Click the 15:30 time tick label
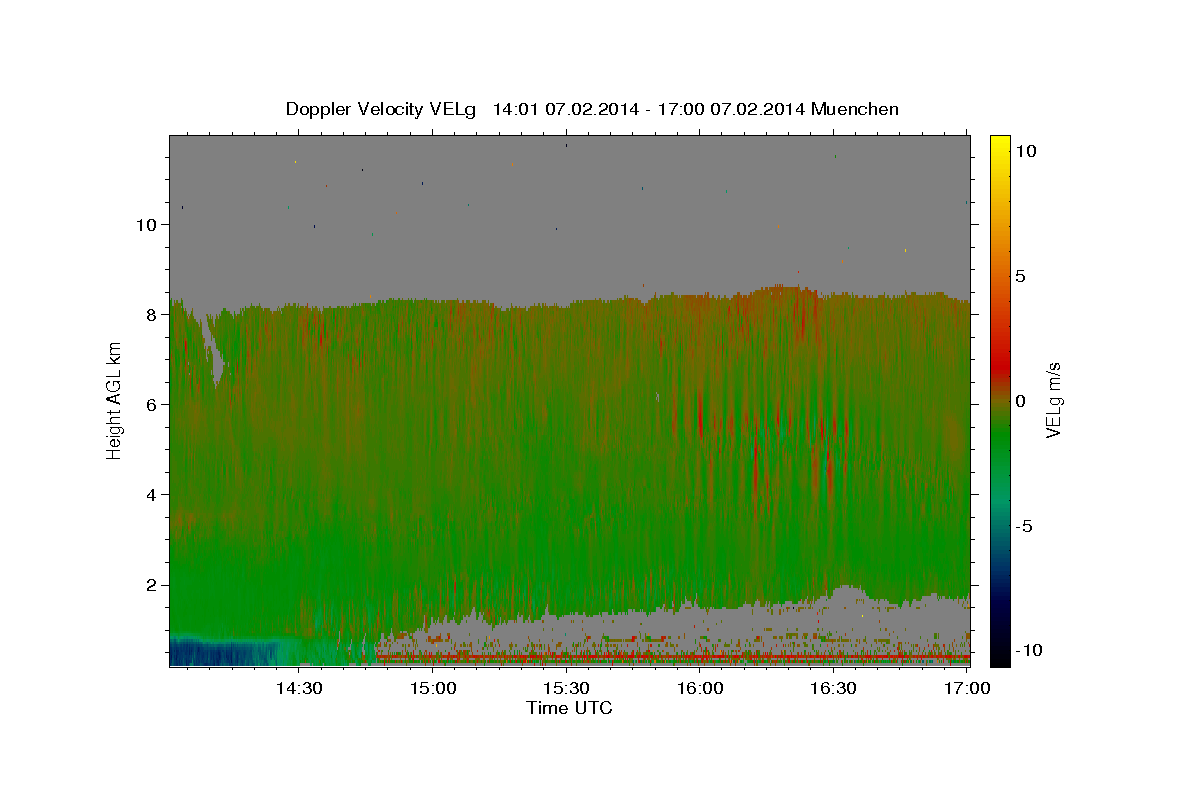 (x=566, y=688)
